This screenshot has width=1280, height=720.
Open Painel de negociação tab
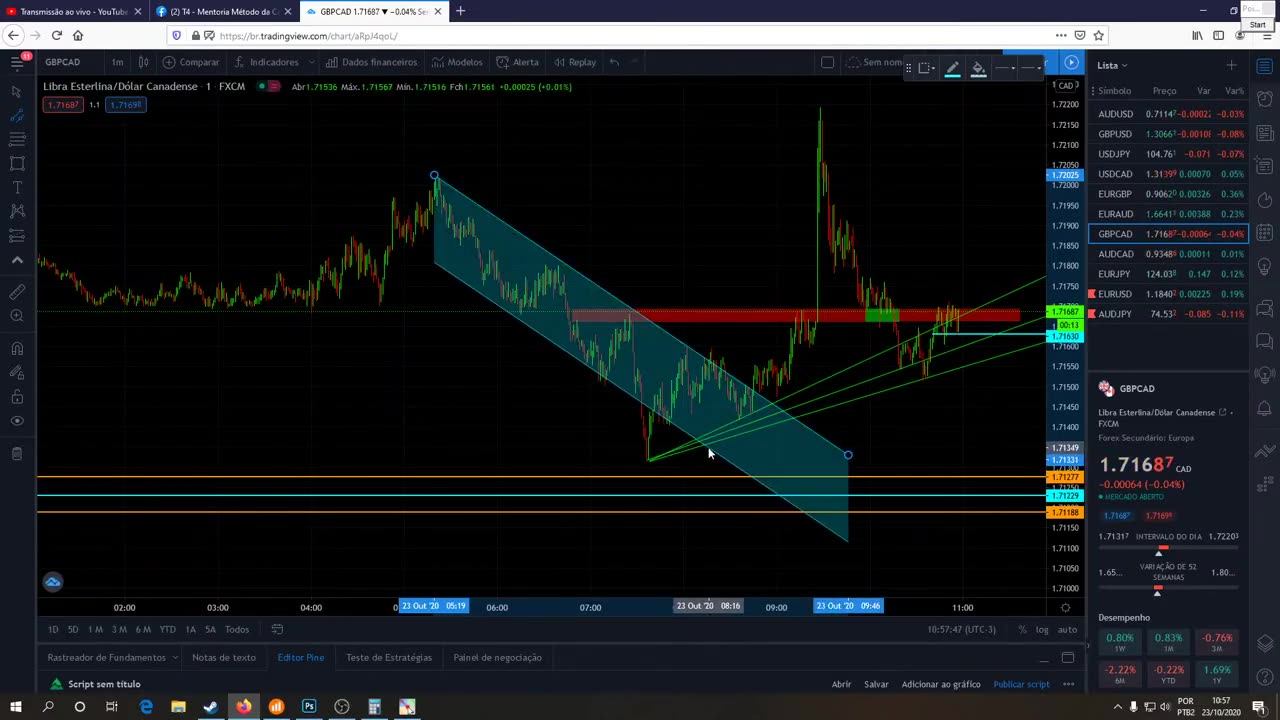[x=497, y=657]
